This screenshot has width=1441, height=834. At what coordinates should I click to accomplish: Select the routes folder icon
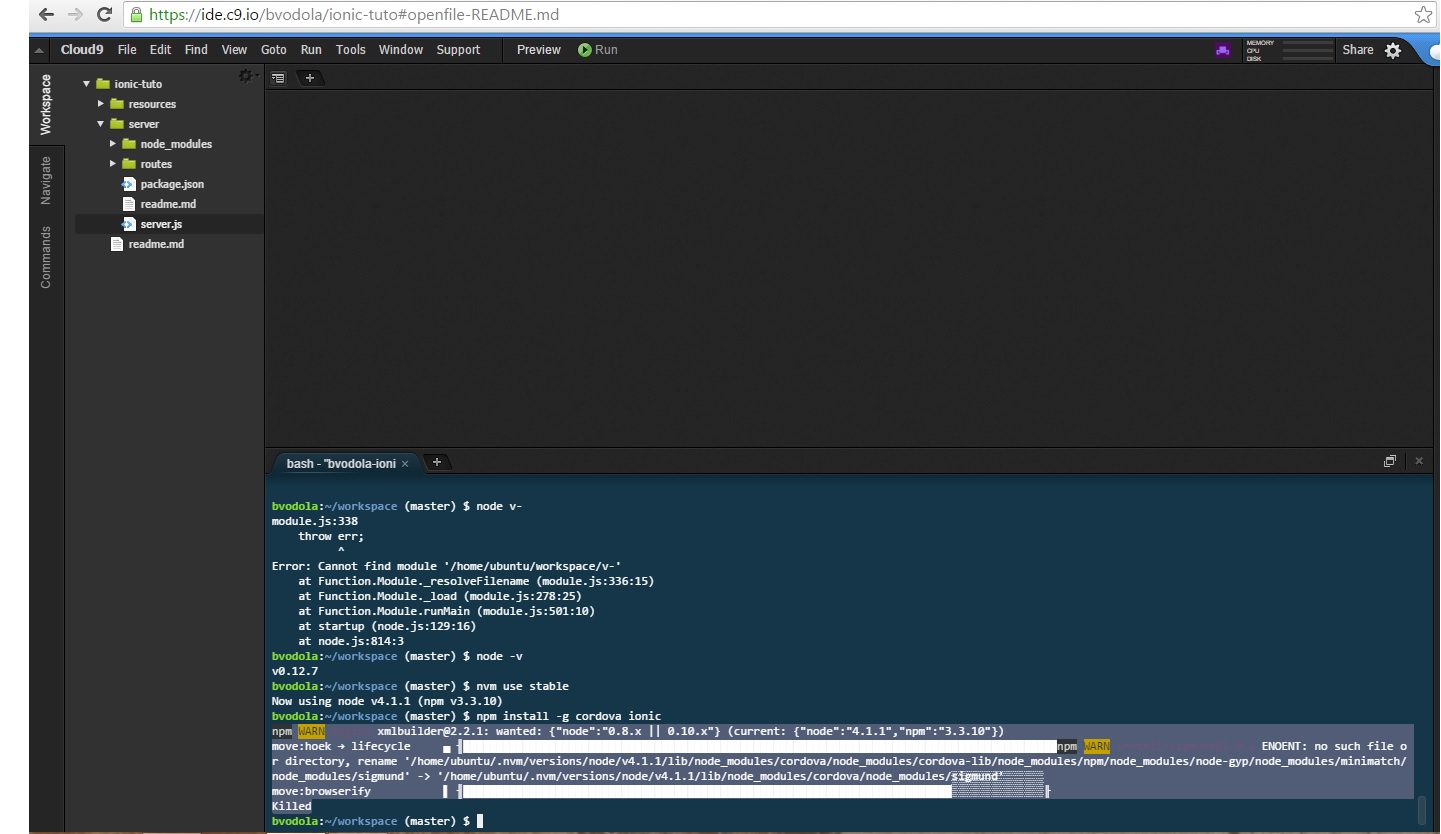pyautogui.click(x=128, y=164)
